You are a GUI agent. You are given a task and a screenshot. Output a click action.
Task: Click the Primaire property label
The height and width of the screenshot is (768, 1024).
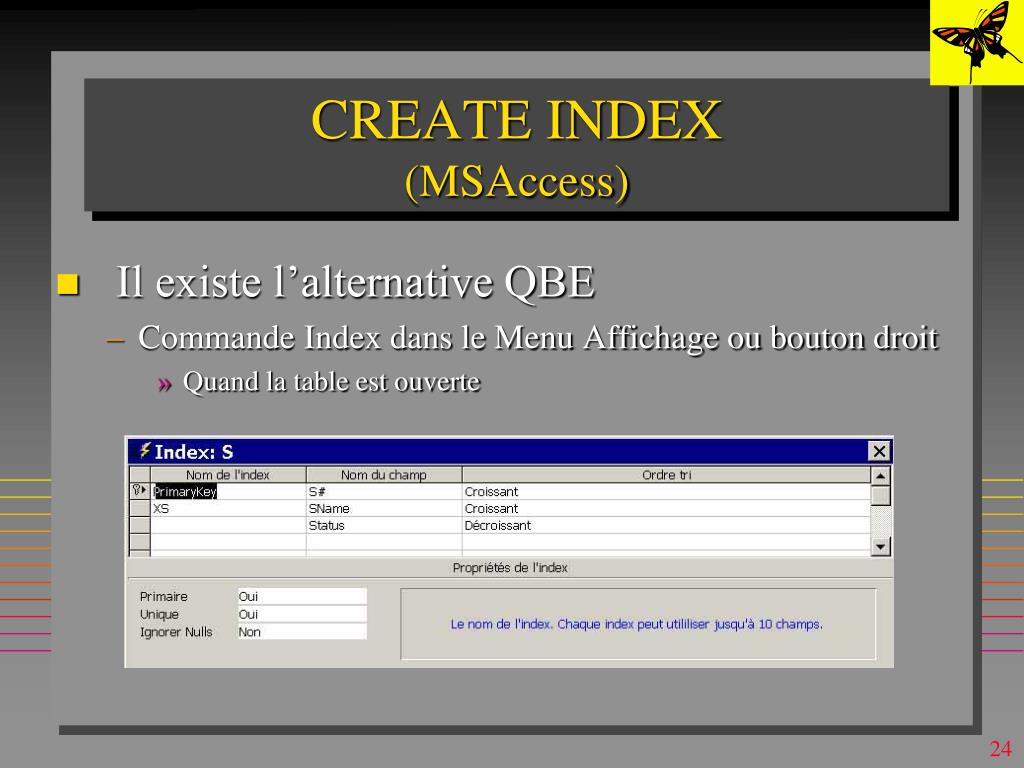(163, 596)
